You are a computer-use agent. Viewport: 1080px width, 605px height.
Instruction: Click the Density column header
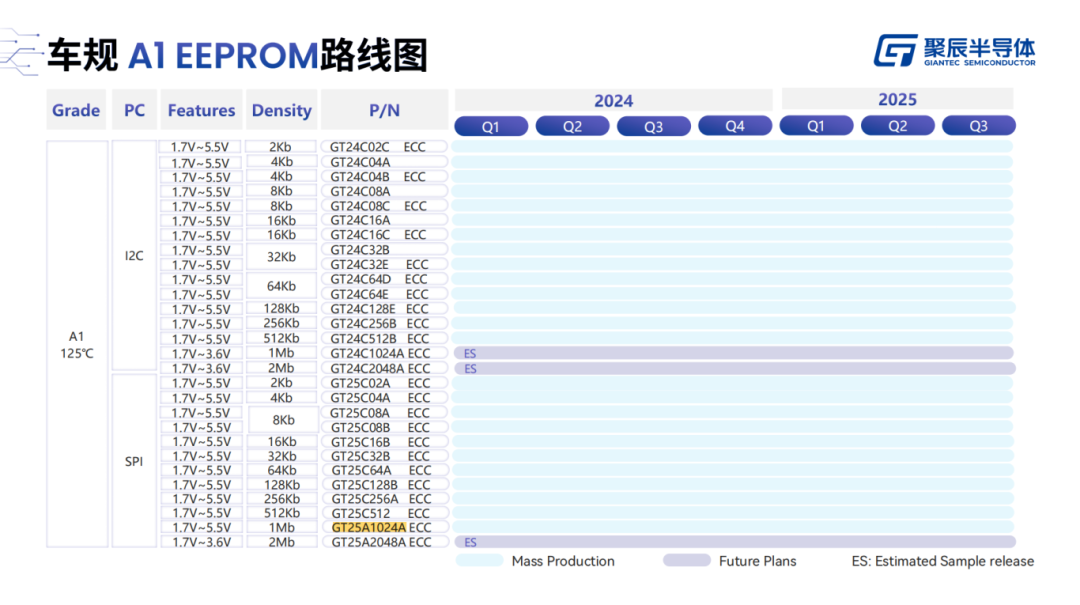click(281, 110)
